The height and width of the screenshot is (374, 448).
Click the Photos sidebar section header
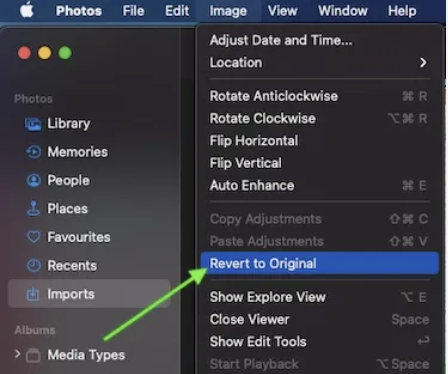tap(33, 99)
